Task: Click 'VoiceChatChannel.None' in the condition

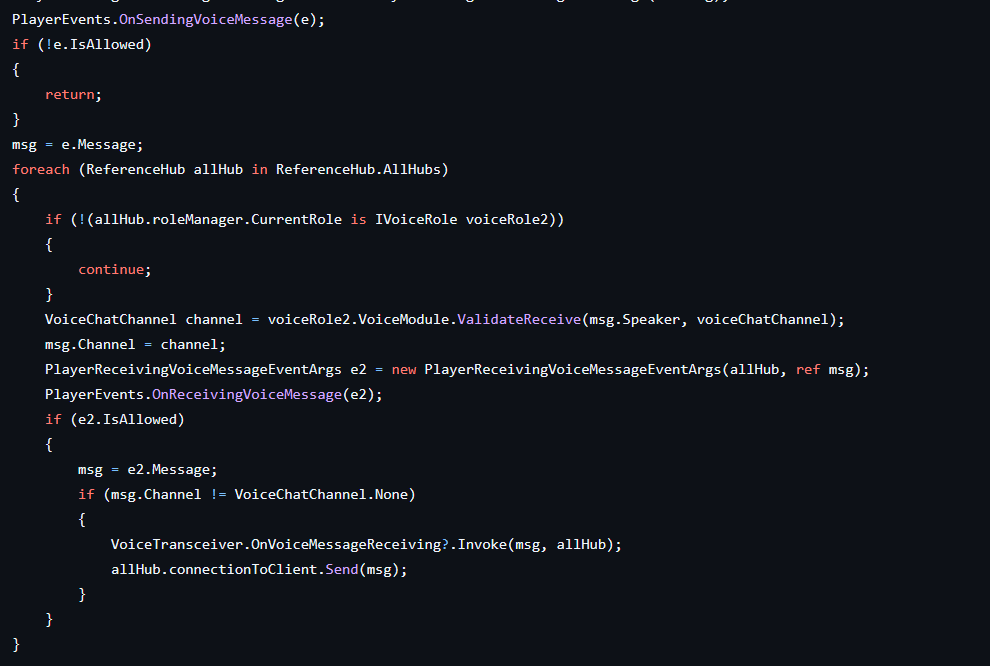Action: point(321,495)
